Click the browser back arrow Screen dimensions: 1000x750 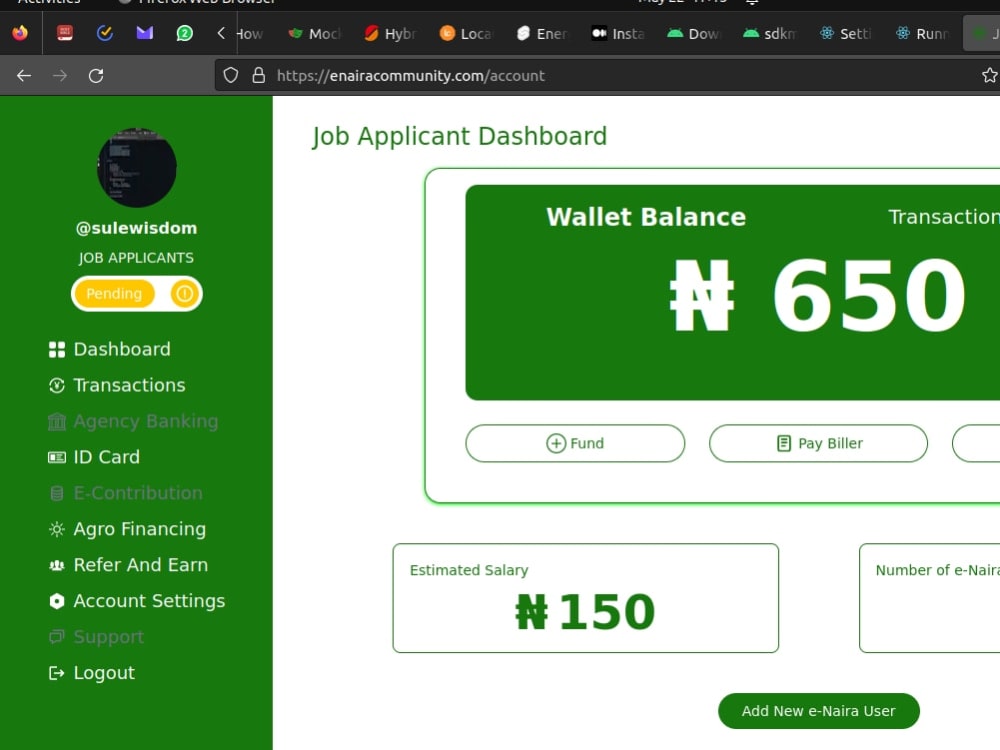(24, 76)
